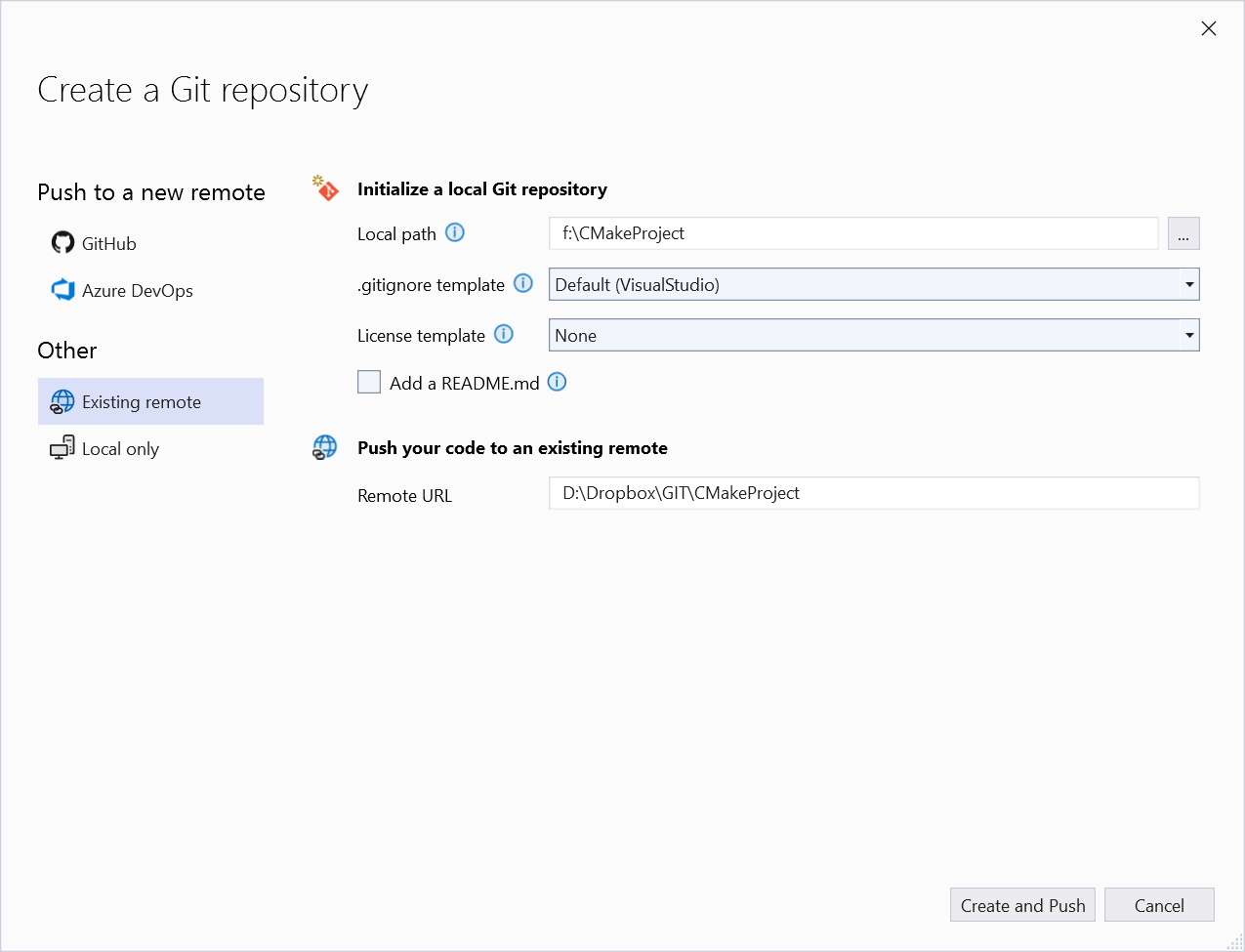This screenshot has height=952, width=1245.
Task: Browse for local path with ellipsis button
Action: tap(1183, 234)
